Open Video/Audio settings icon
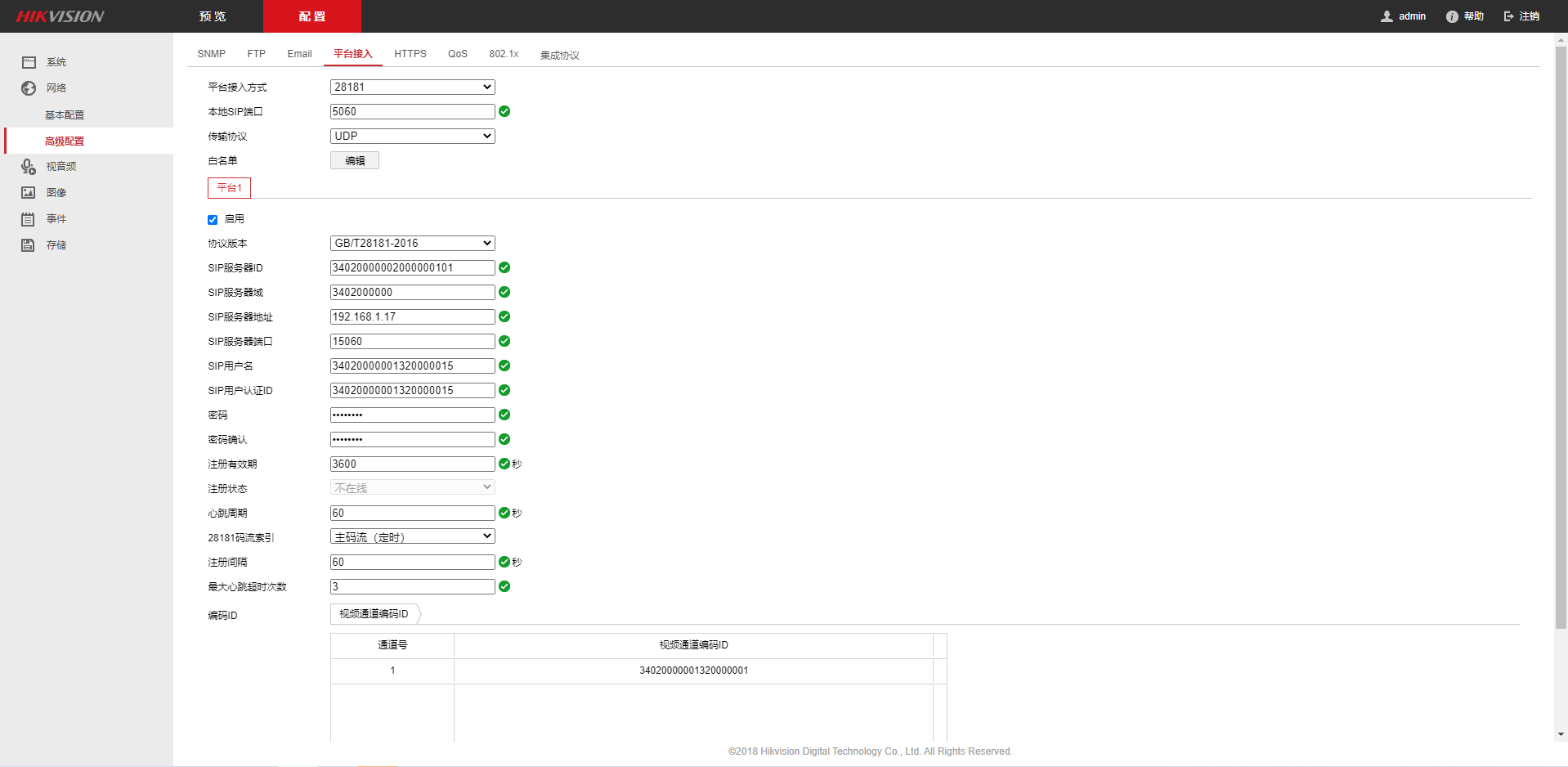The image size is (1568, 767). click(x=29, y=167)
